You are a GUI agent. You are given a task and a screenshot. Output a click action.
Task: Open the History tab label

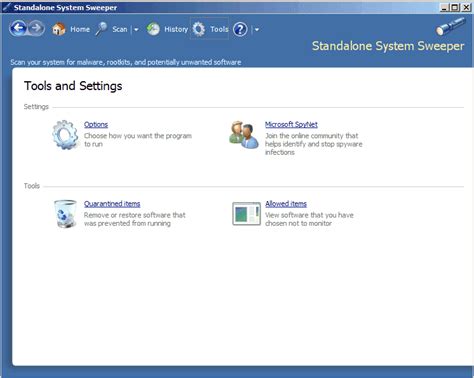(x=176, y=29)
